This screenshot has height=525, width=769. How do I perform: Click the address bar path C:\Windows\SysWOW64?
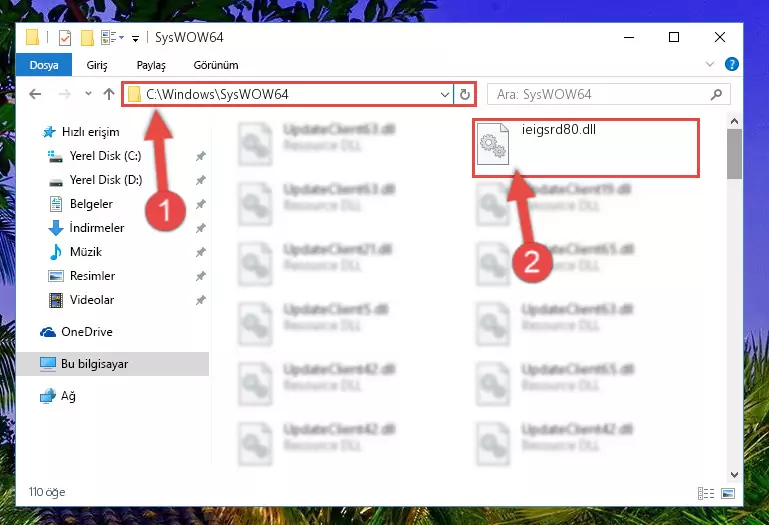tap(217, 94)
